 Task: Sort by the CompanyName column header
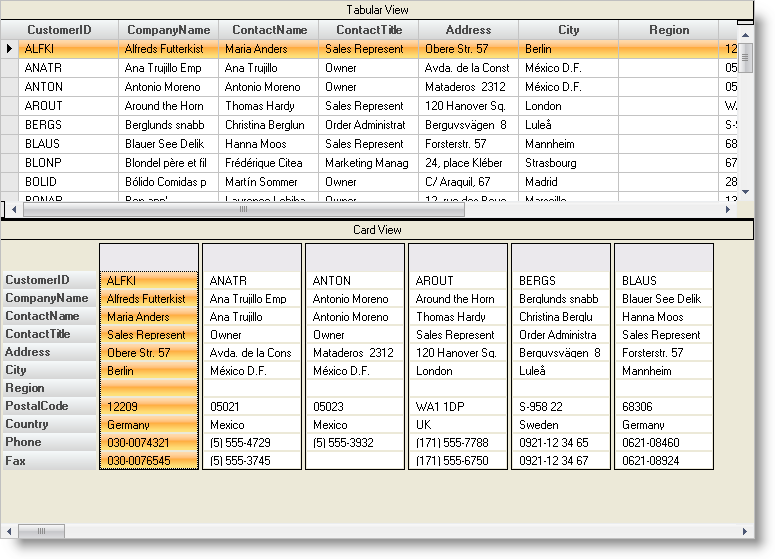click(x=168, y=30)
